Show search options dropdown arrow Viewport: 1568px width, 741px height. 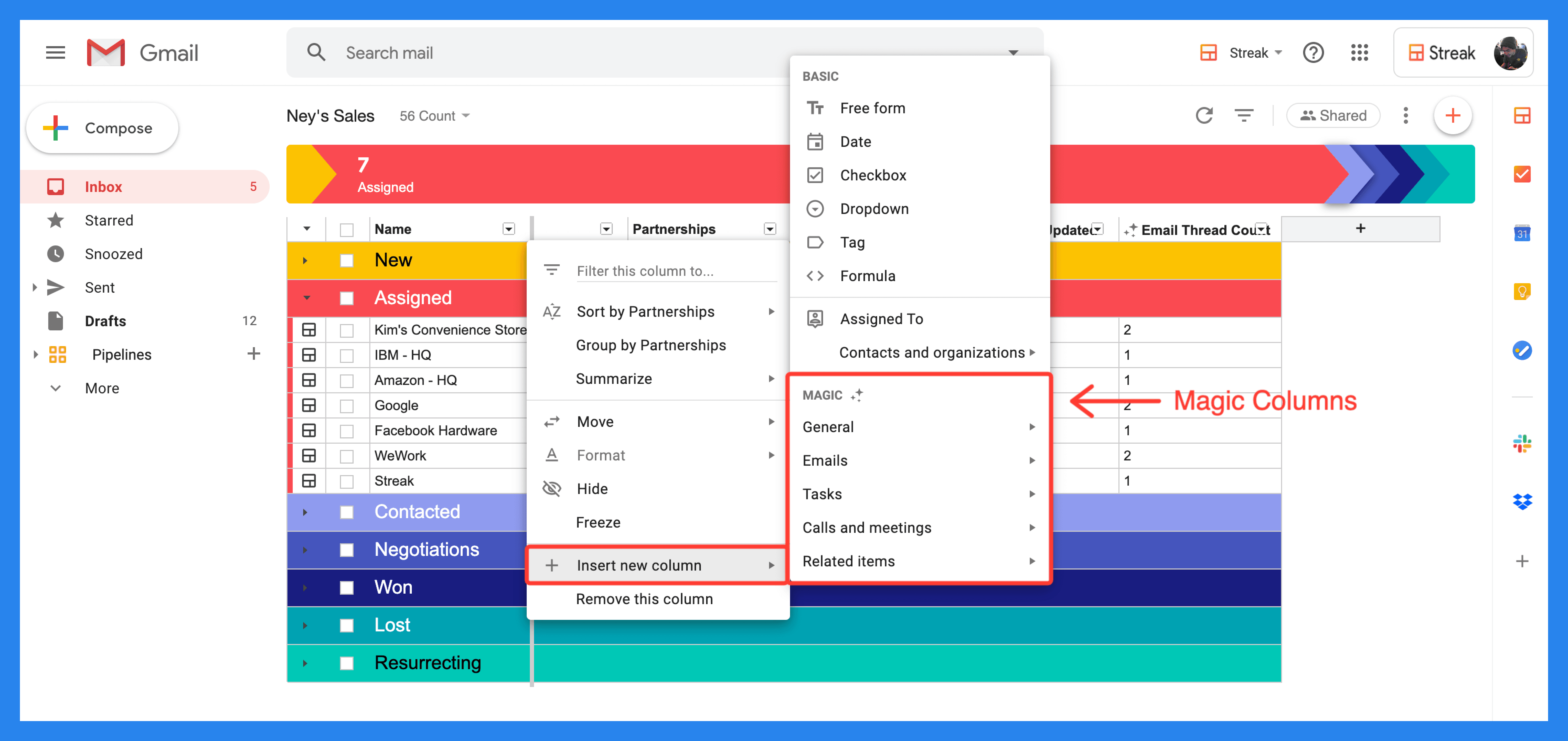pos(1014,53)
